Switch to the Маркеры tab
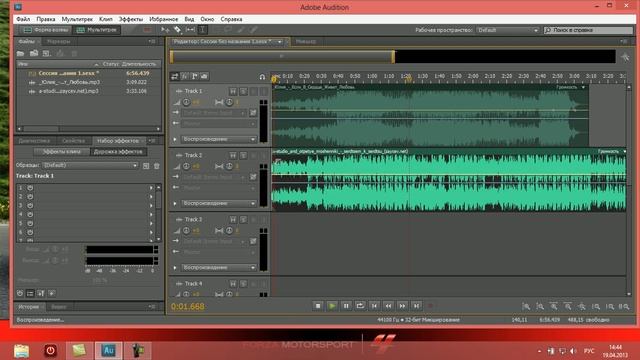The image size is (640, 360). coord(58,41)
